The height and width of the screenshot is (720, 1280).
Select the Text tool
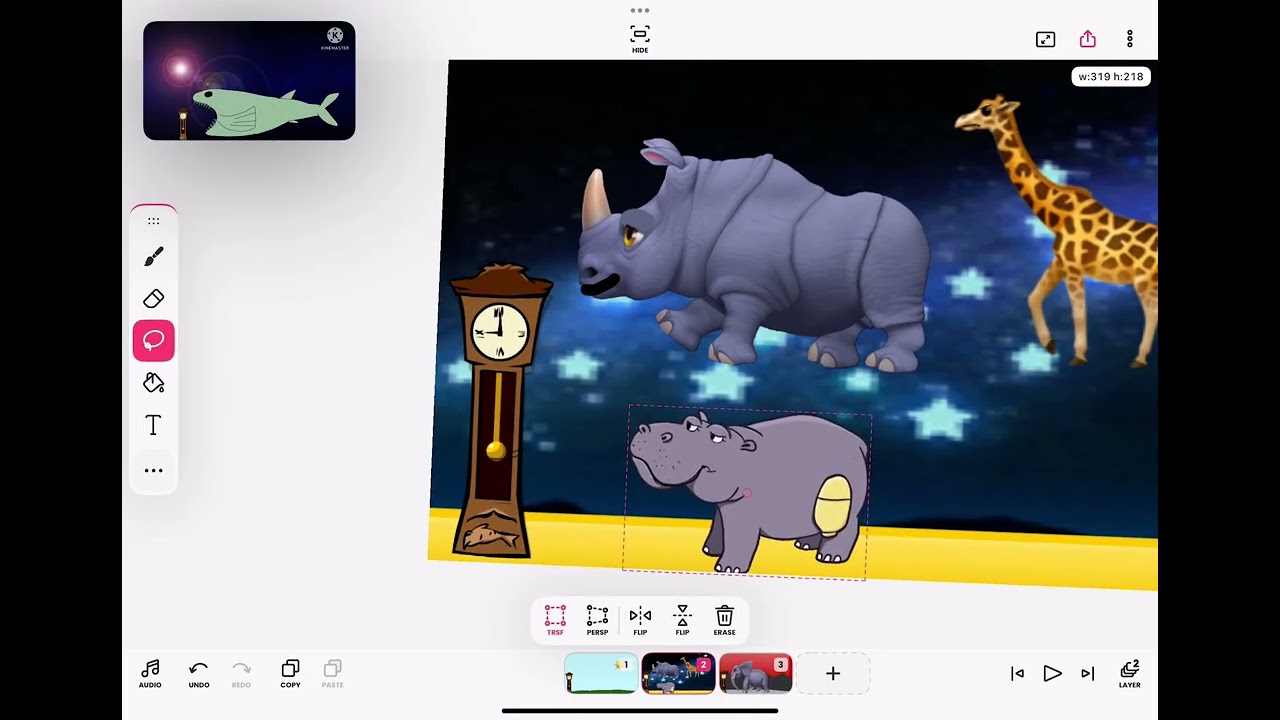point(153,426)
